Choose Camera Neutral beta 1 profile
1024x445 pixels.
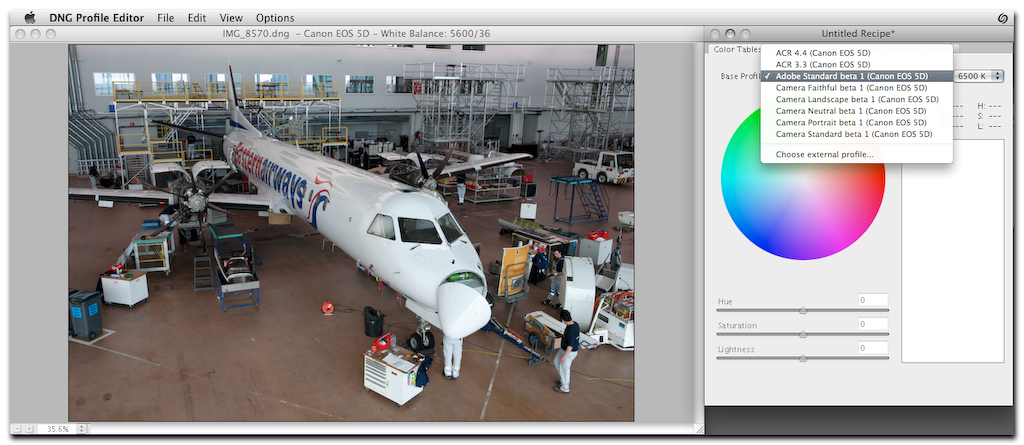pyautogui.click(x=856, y=111)
